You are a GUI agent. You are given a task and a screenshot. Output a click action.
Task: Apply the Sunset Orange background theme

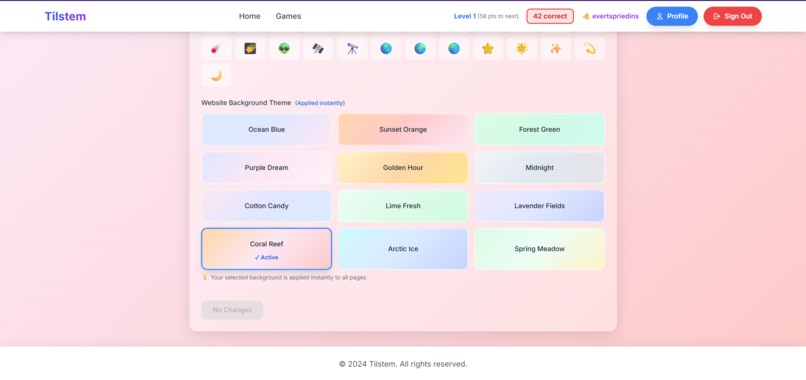click(403, 130)
